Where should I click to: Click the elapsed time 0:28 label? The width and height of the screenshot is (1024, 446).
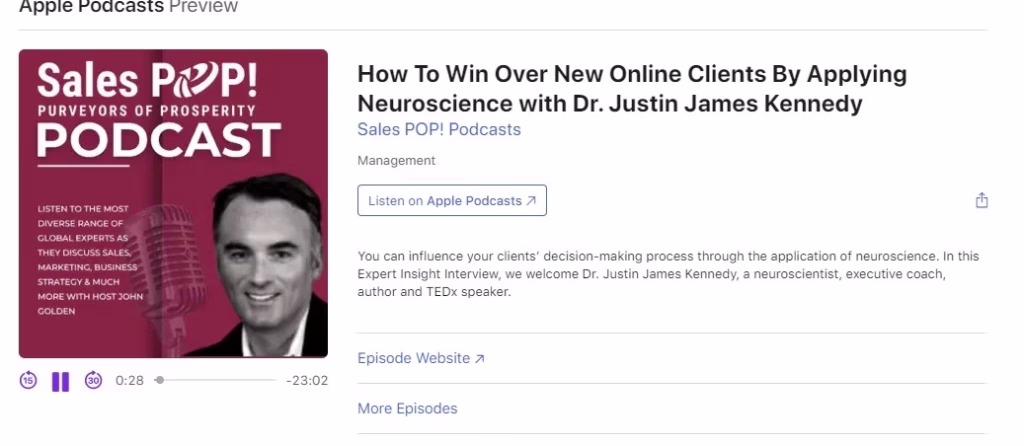click(129, 380)
